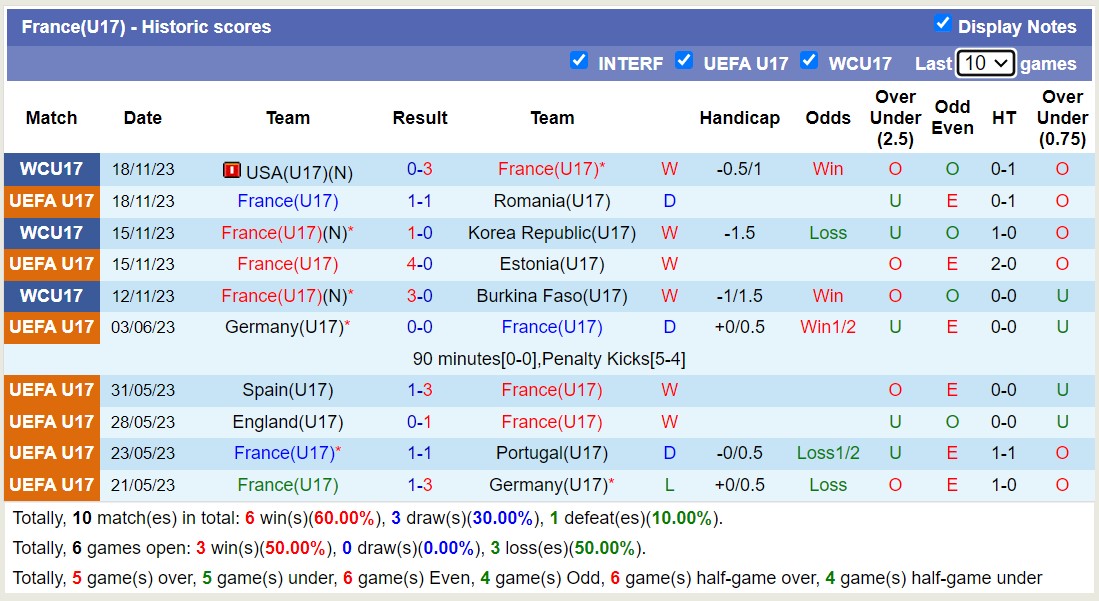Click the WCU17 badge on the Korea Republic row
Viewport: 1099px width, 601px height.
[x=51, y=233]
